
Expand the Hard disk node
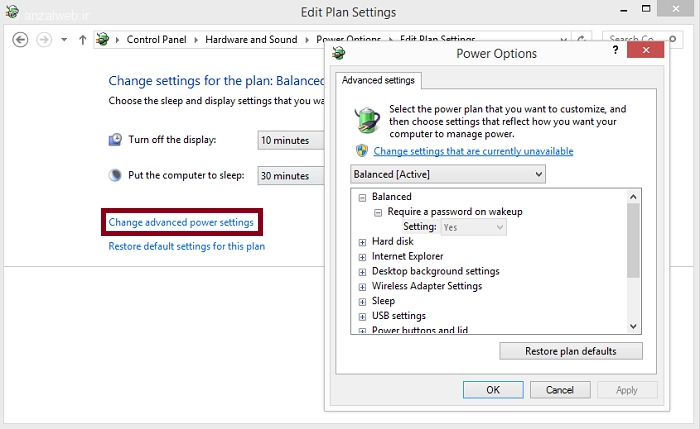pyautogui.click(x=362, y=242)
